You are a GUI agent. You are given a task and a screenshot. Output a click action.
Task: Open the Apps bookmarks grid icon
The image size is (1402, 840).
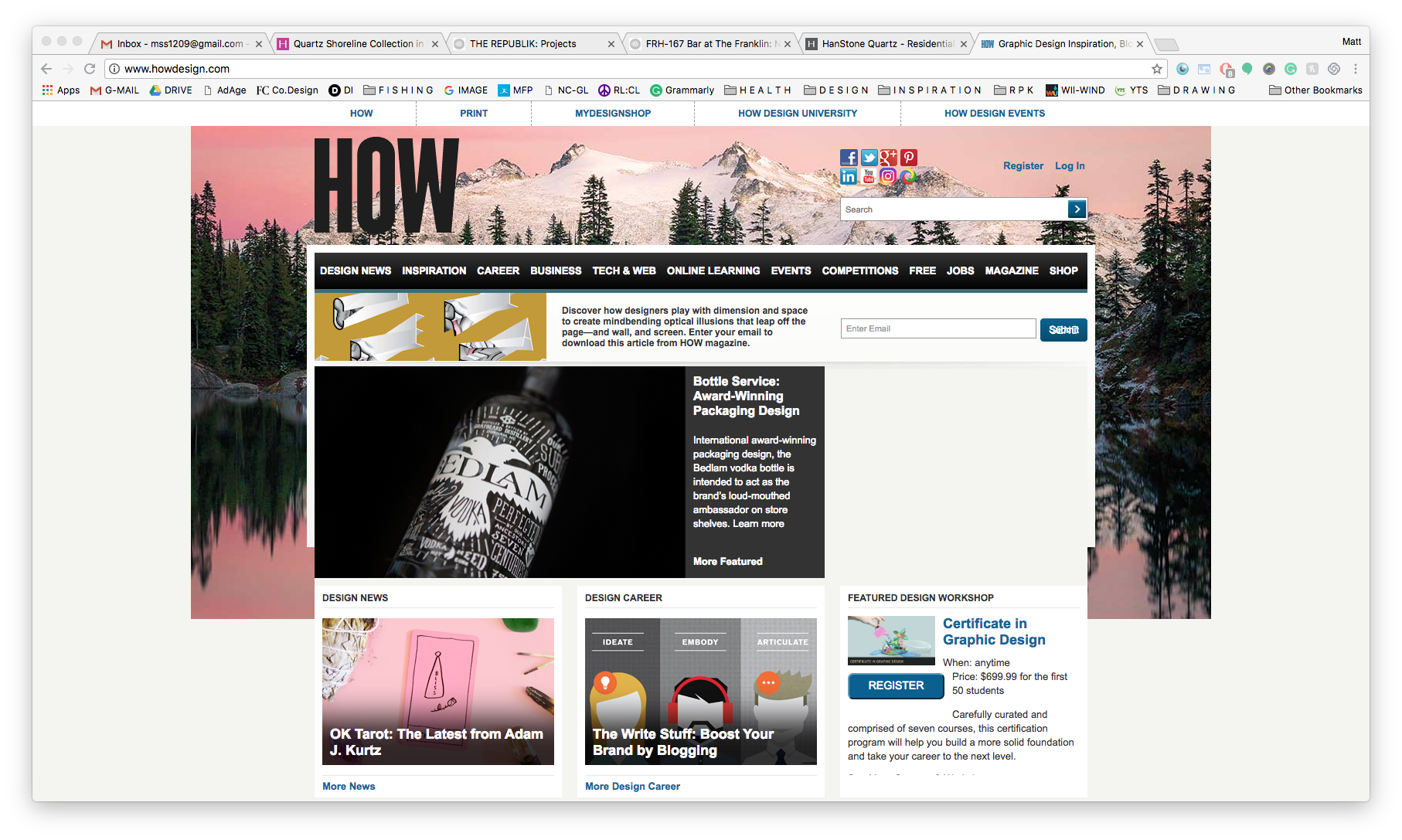click(48, 90)
